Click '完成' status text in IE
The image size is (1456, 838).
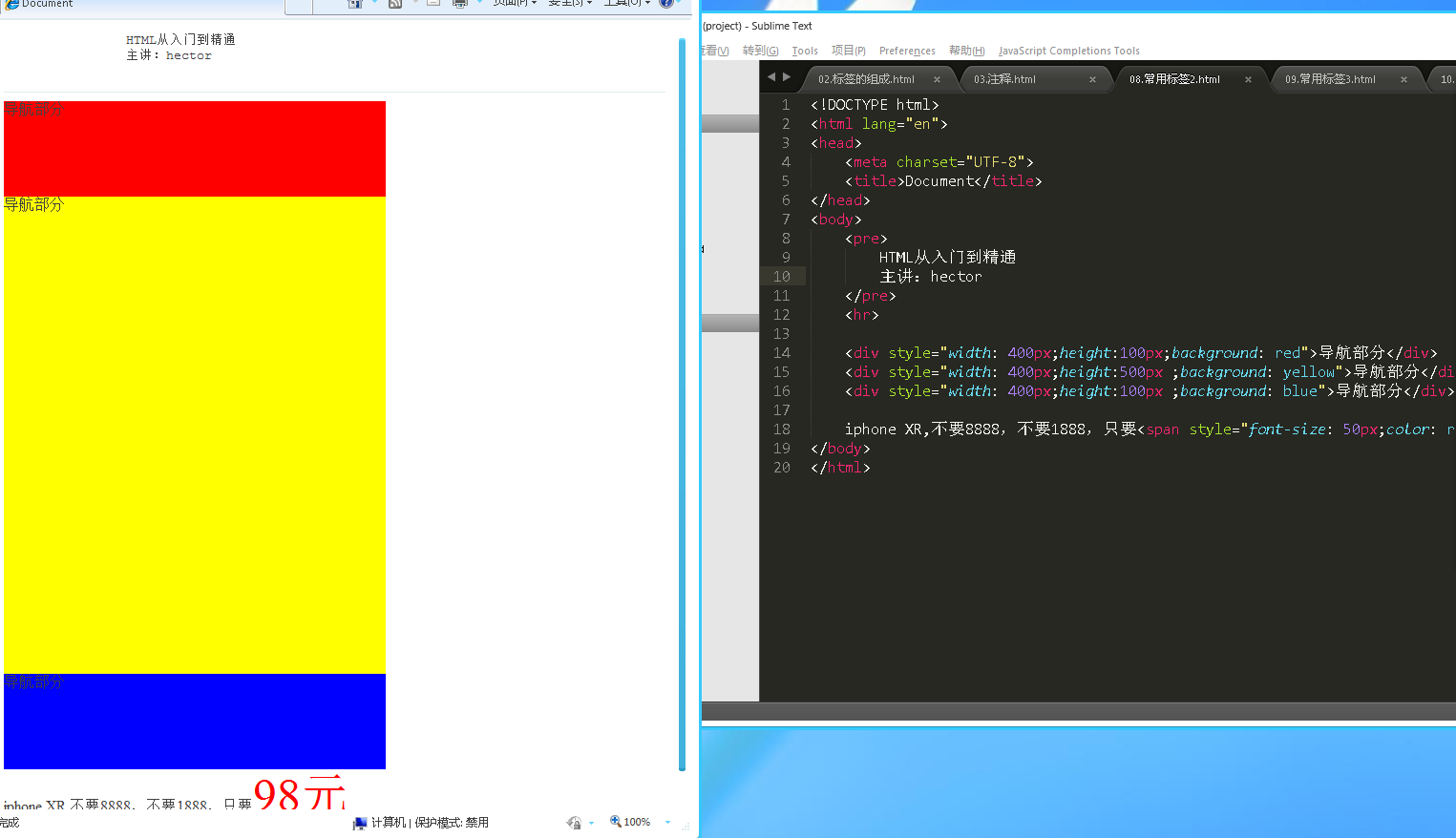(10, 823)
